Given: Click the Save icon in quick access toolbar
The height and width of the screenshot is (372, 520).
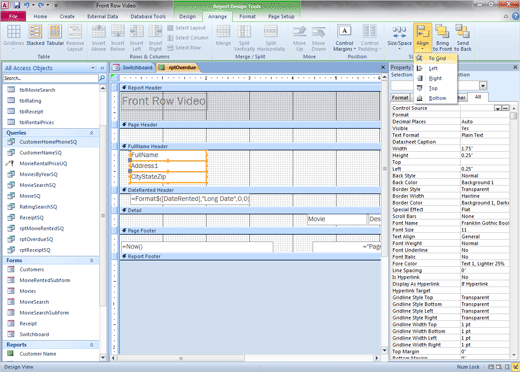Looking at the screenshot, I should 17,5.
